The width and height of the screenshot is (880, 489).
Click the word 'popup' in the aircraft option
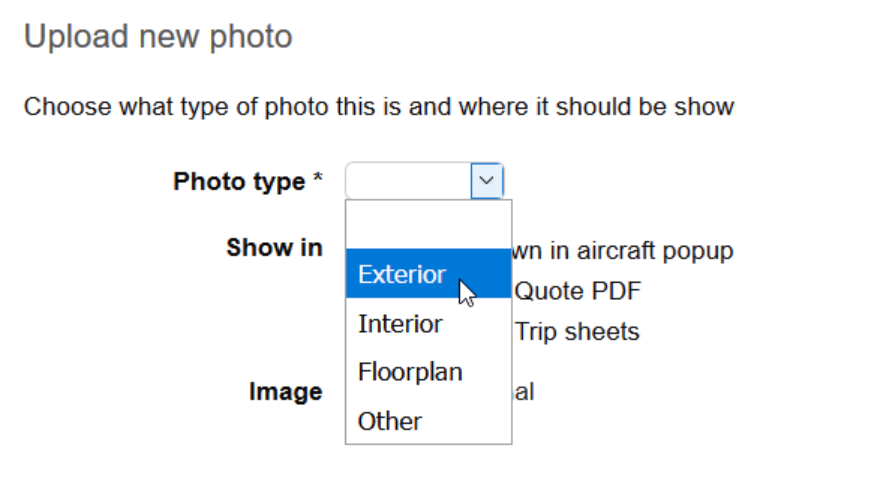(698, 251)
